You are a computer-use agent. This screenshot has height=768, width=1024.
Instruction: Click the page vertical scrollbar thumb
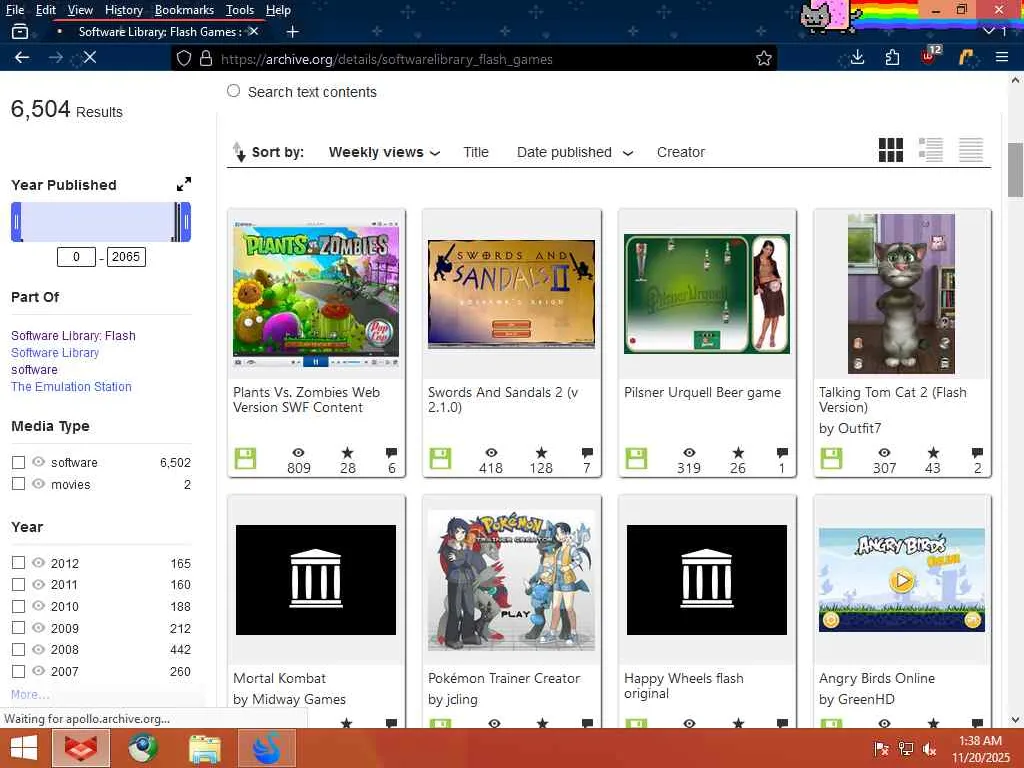click(x=1015, y=170)
